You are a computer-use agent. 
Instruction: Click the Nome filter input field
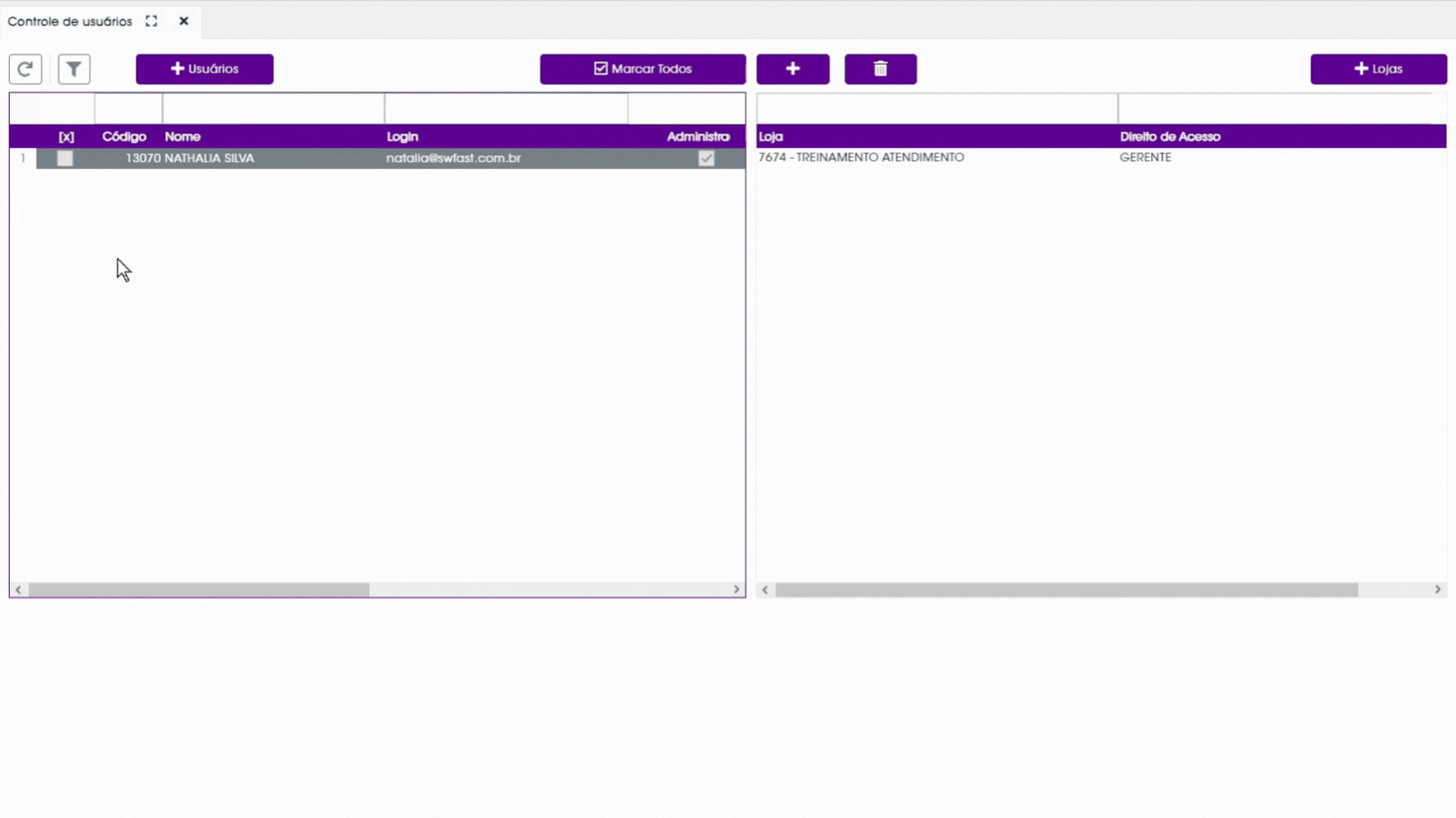(x=274, y=109)
